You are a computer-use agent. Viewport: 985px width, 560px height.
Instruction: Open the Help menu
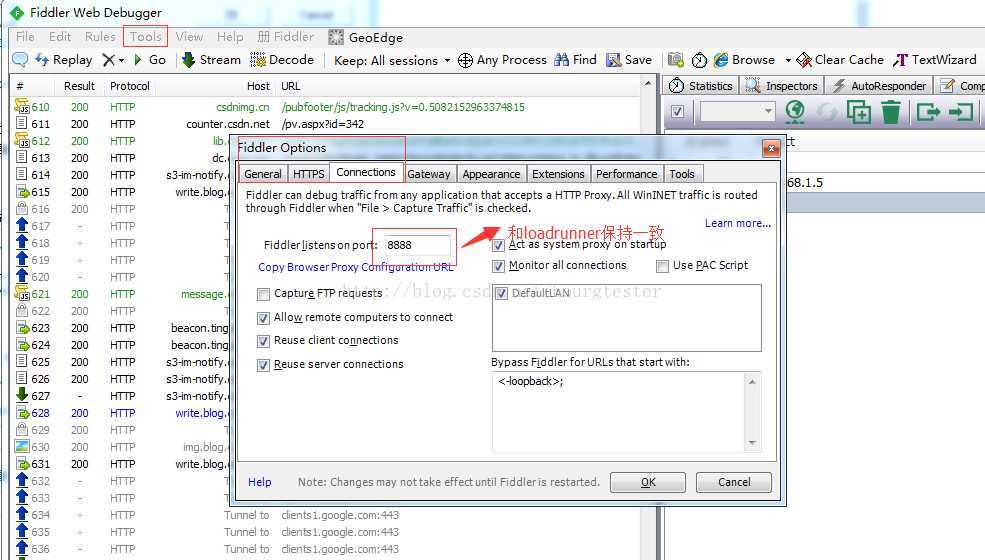tap(230, 37)
